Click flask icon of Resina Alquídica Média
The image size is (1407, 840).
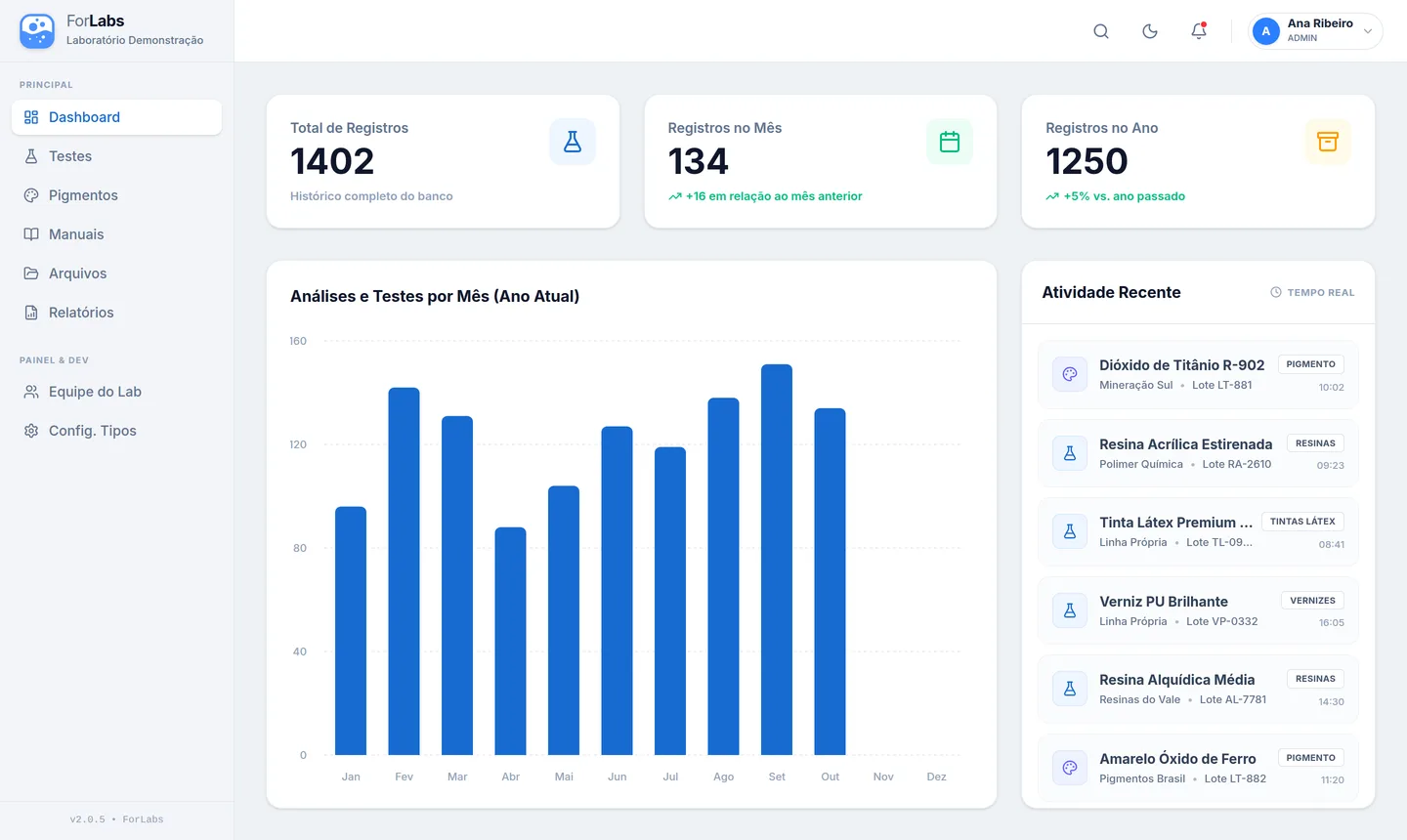click(x=1070, y=689)
